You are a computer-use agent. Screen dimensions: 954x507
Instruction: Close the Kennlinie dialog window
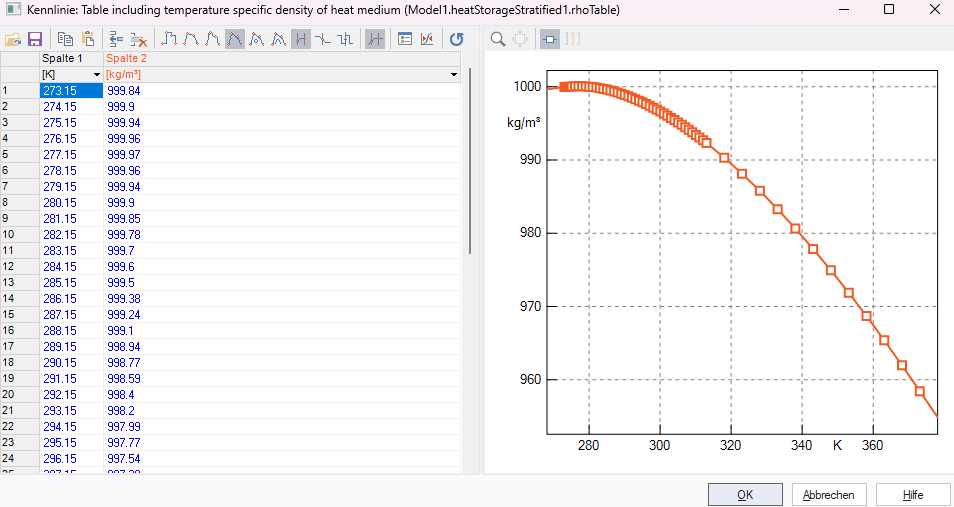click(x=935, y=10)
